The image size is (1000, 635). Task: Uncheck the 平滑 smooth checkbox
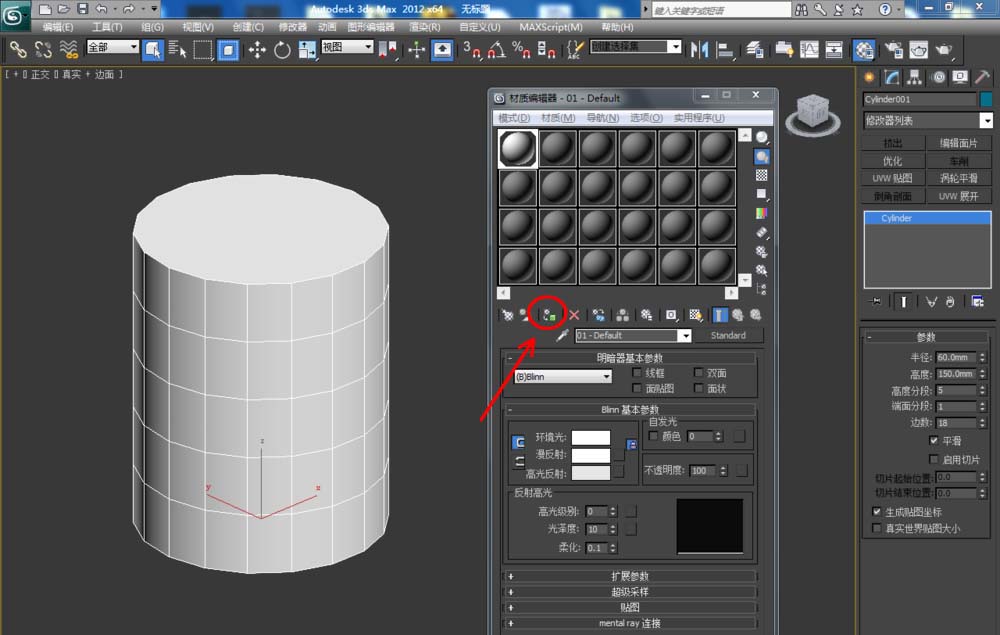[x=933, y=440]
